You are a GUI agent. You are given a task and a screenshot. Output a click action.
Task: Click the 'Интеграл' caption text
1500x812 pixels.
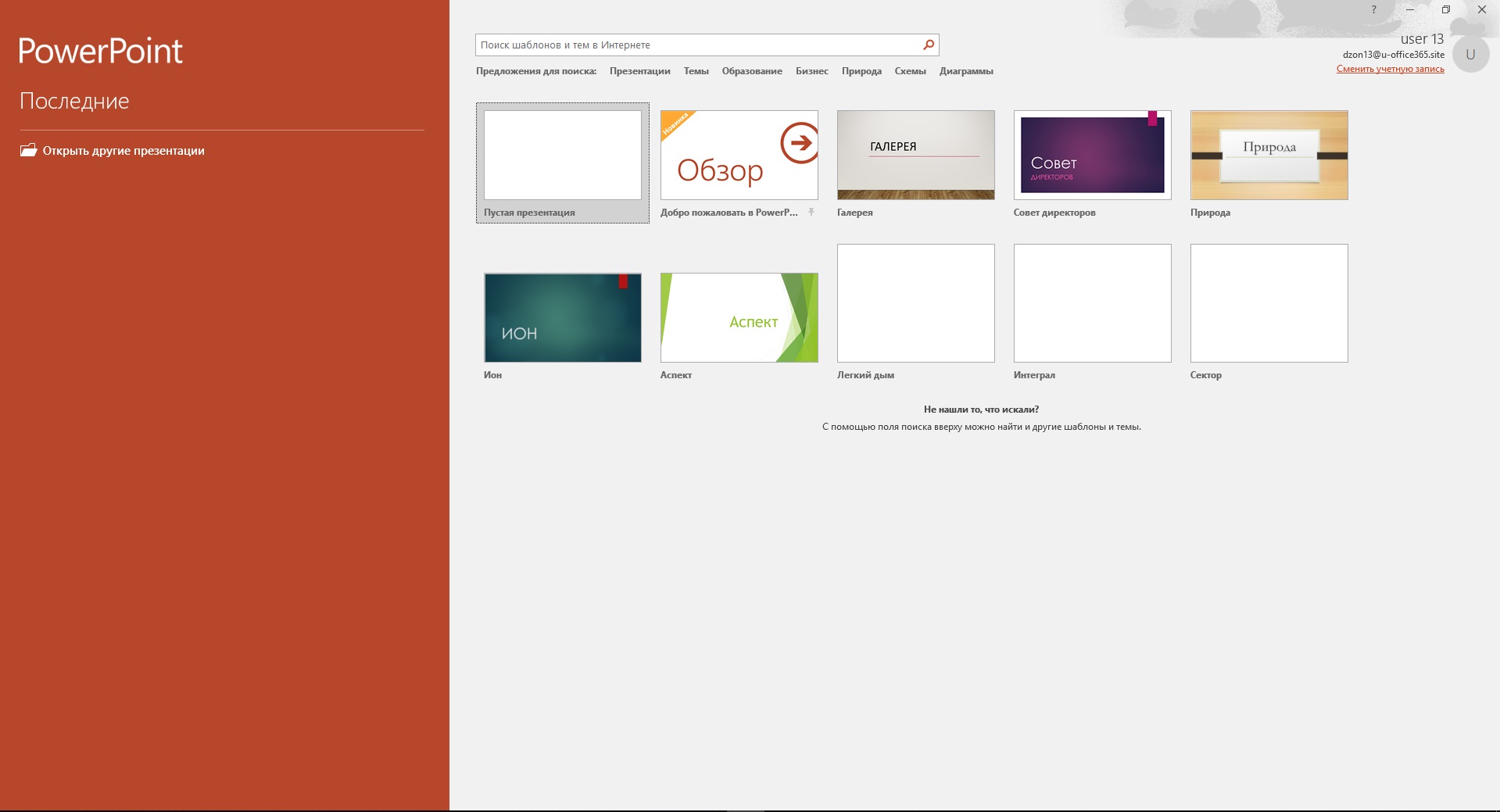point(1034,375)
